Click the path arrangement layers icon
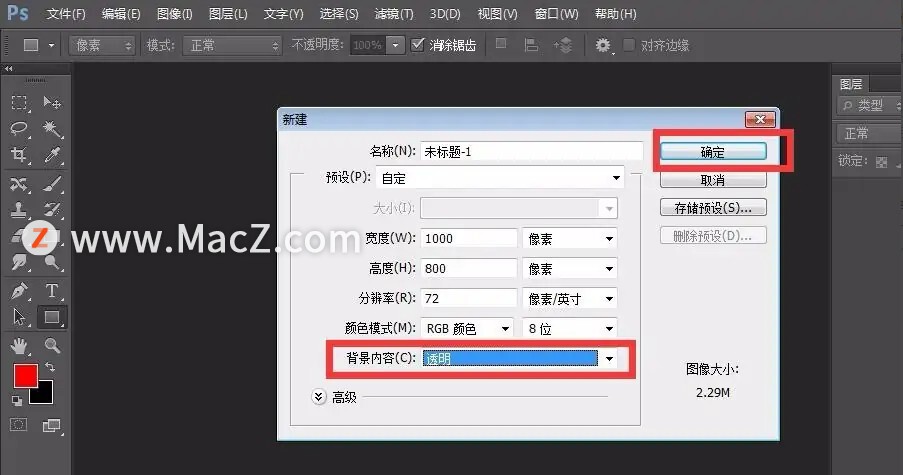Screen dimensions: 903x475 coord(563,45)
